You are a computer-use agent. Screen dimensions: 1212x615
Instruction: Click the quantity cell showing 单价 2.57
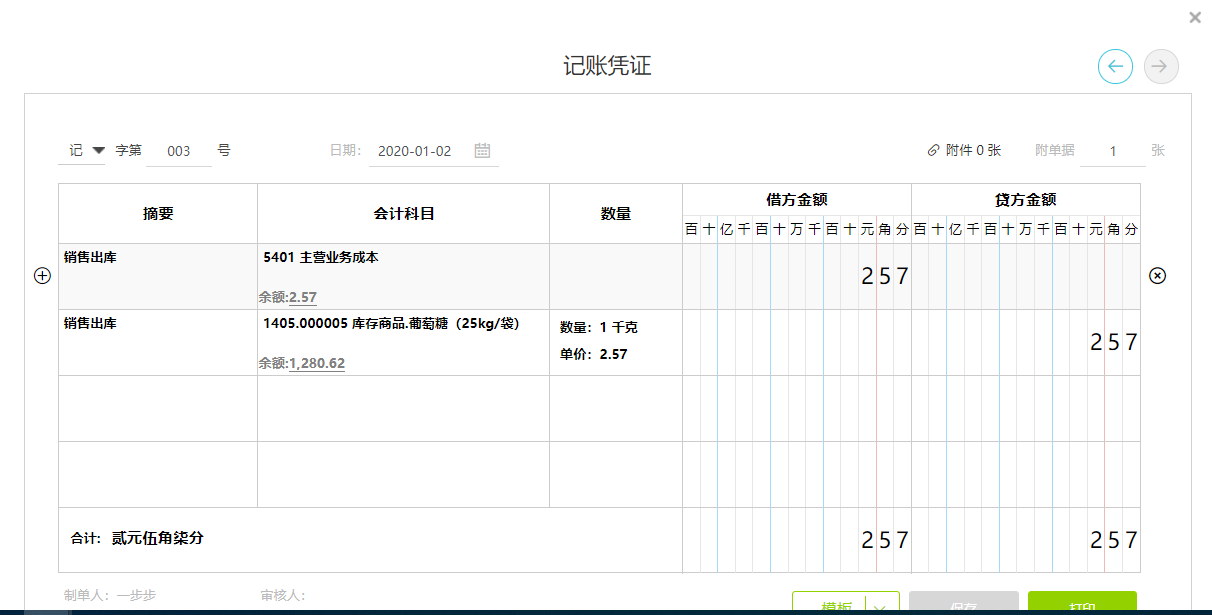click(615, 342)
